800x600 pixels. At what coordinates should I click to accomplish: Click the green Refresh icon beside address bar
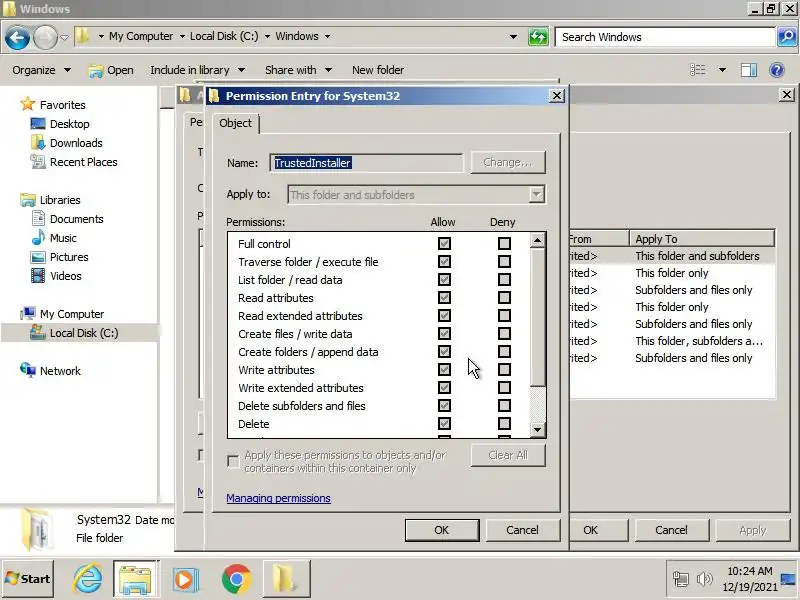coord(538,37)
